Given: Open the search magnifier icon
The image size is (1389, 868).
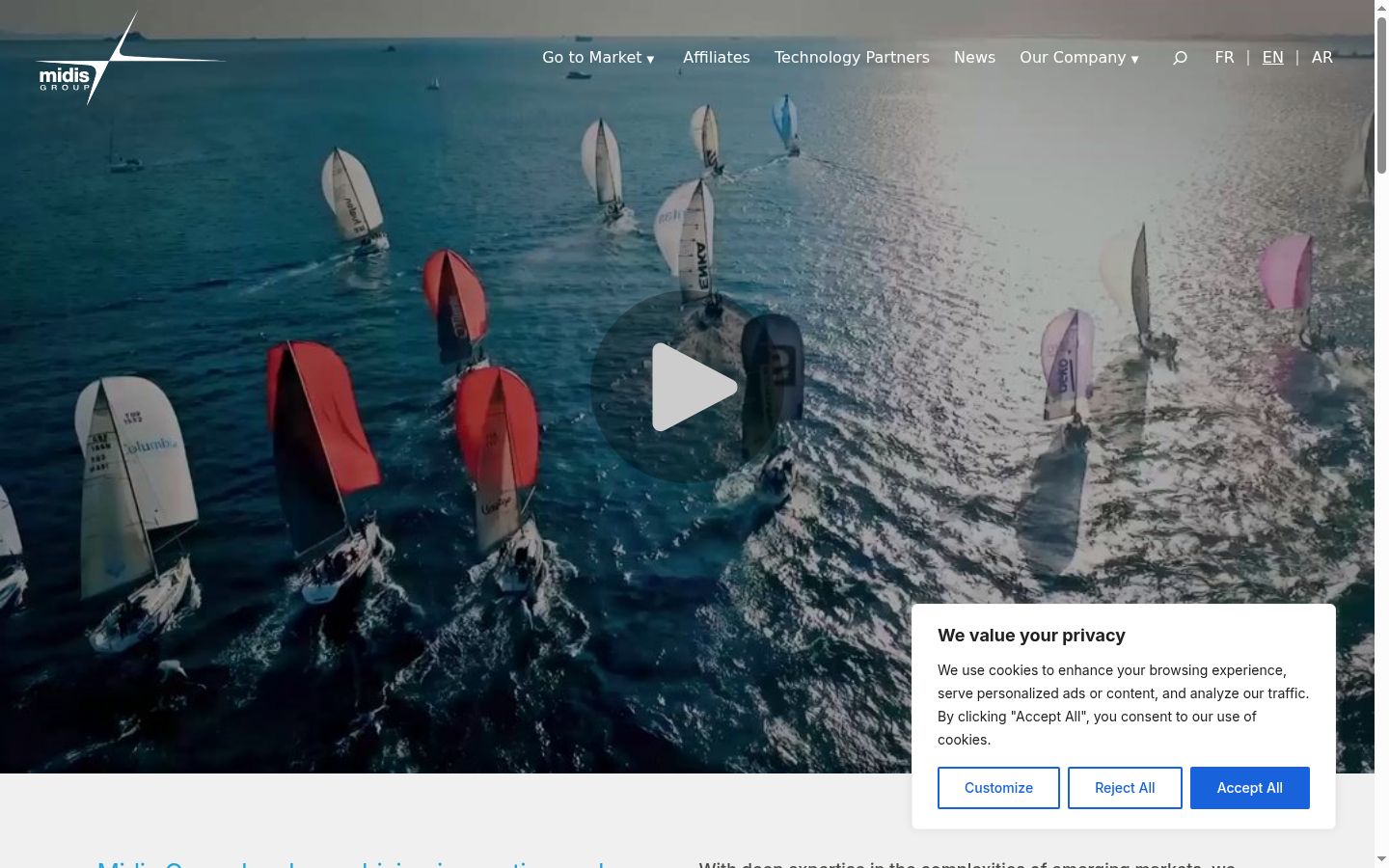Looking at the screenshot, I should pyautogui.click(x=1180, y=58).
